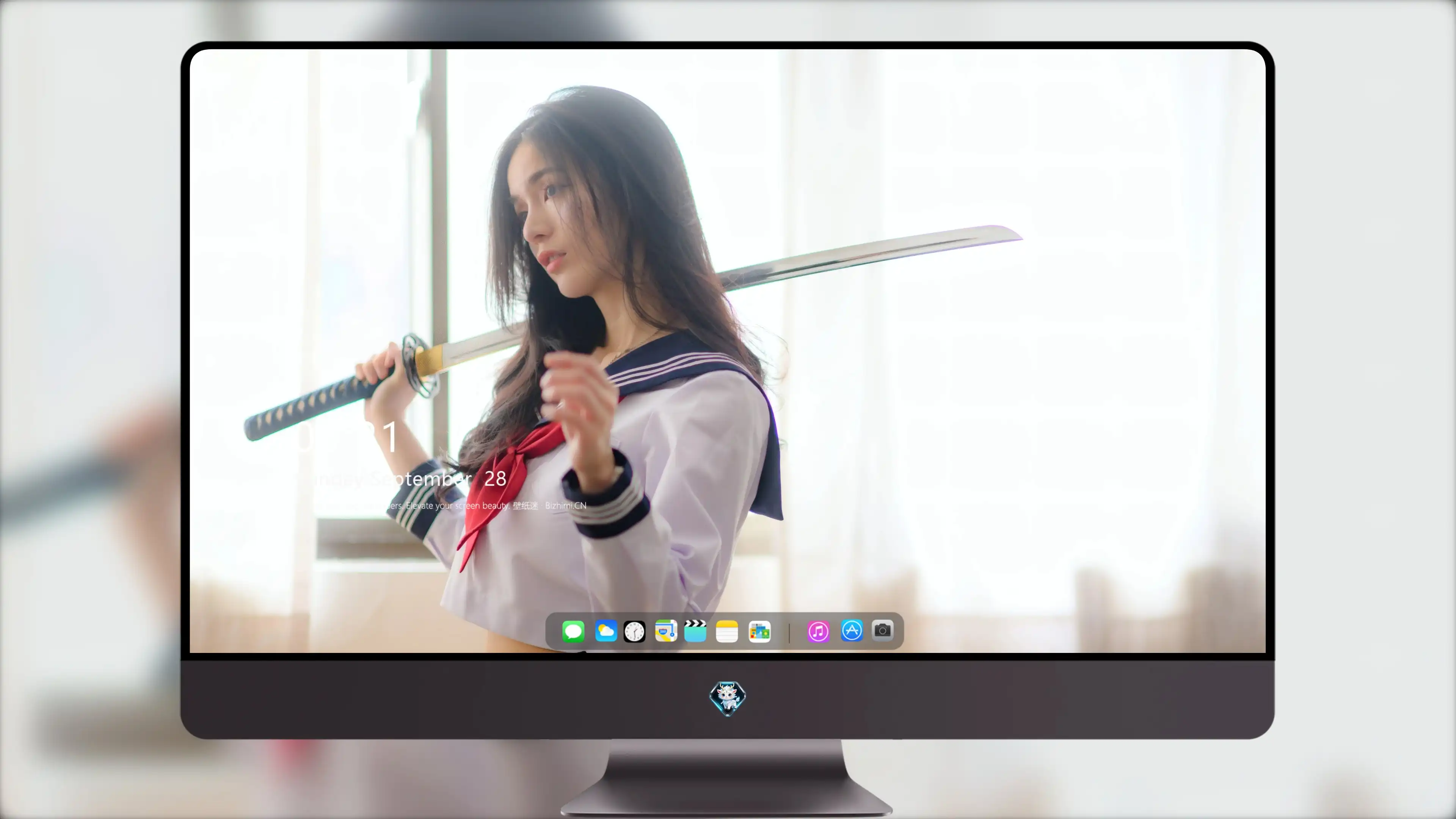Open the Maps app in the dock
Screen dimensions: 1456x819
click(x=666, y=631)
